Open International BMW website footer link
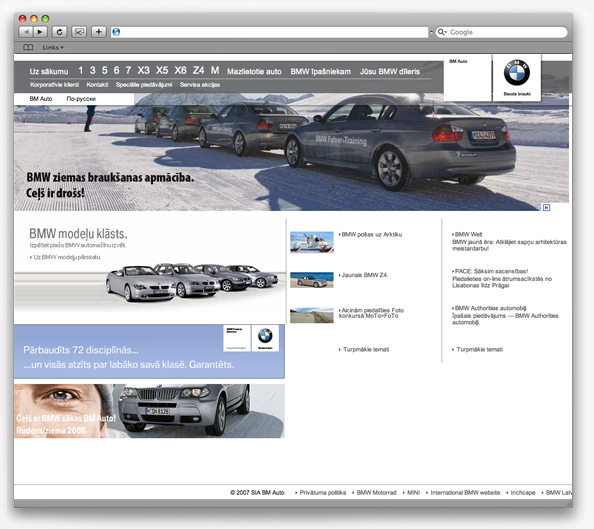This screenshot has width=594, height=529. pos(463,493)
